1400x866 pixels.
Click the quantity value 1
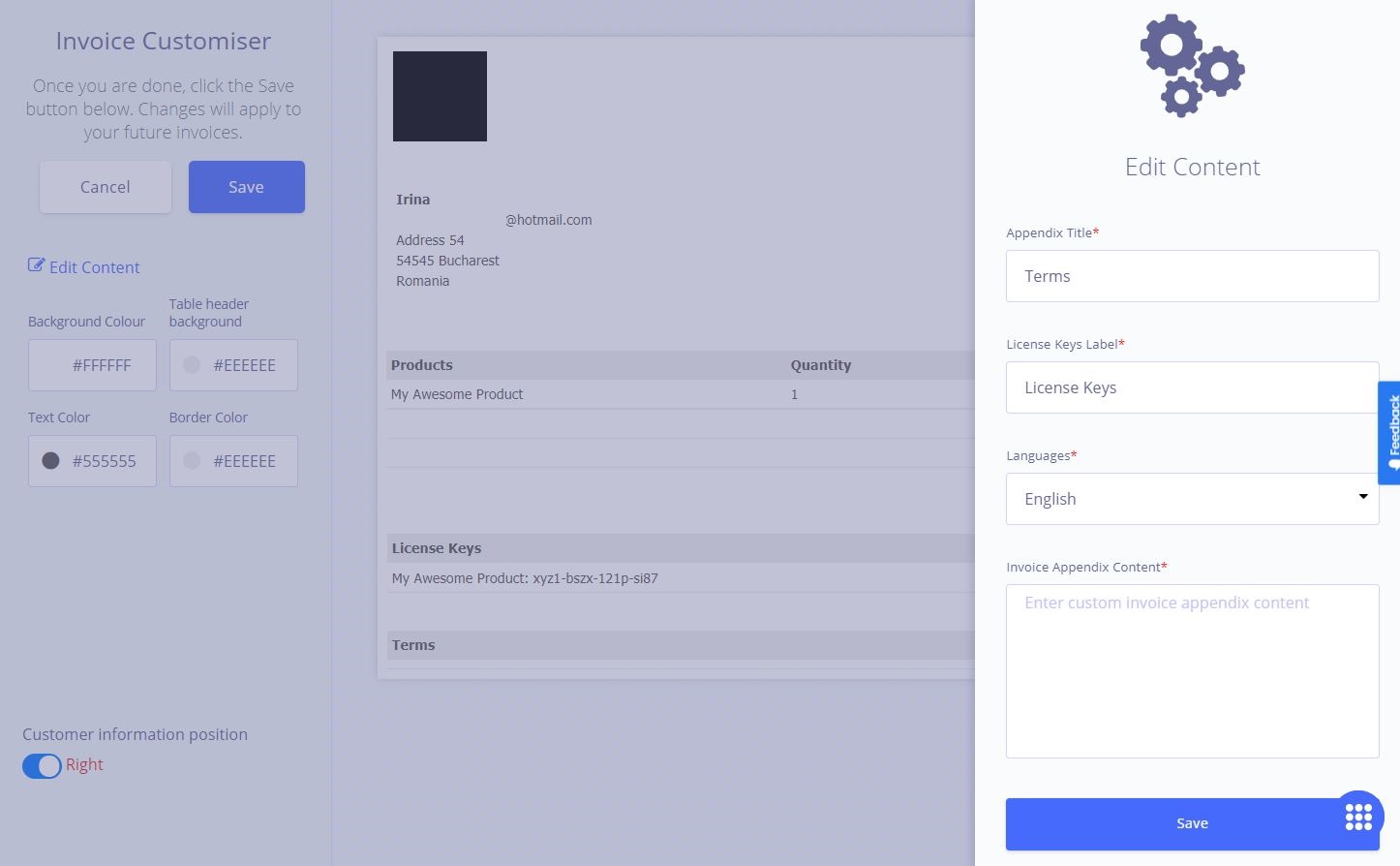coord(794,394)
